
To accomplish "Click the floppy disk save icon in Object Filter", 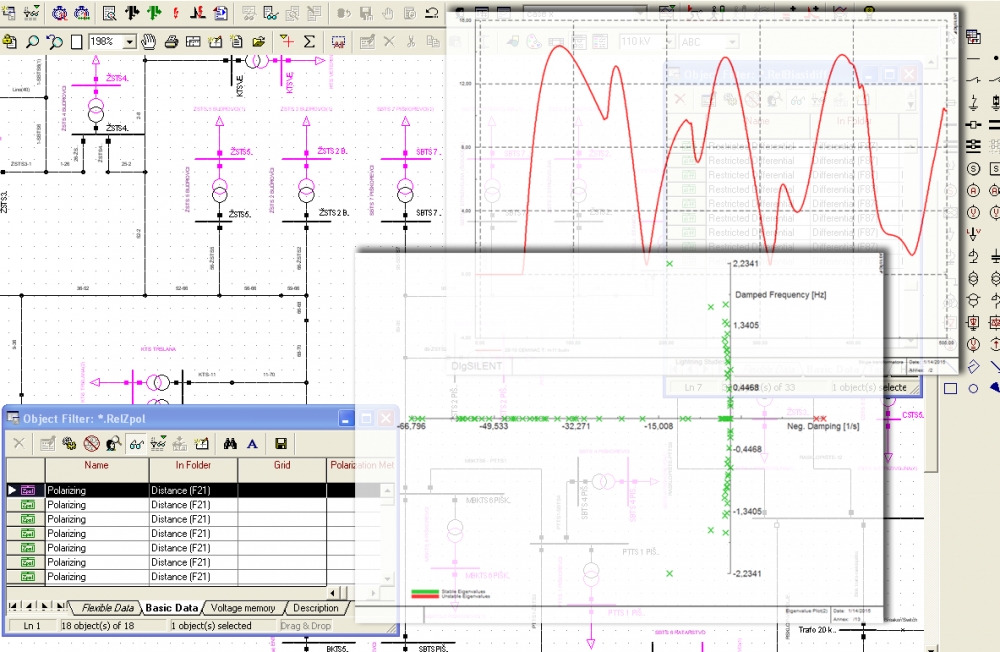I will 281,444.
